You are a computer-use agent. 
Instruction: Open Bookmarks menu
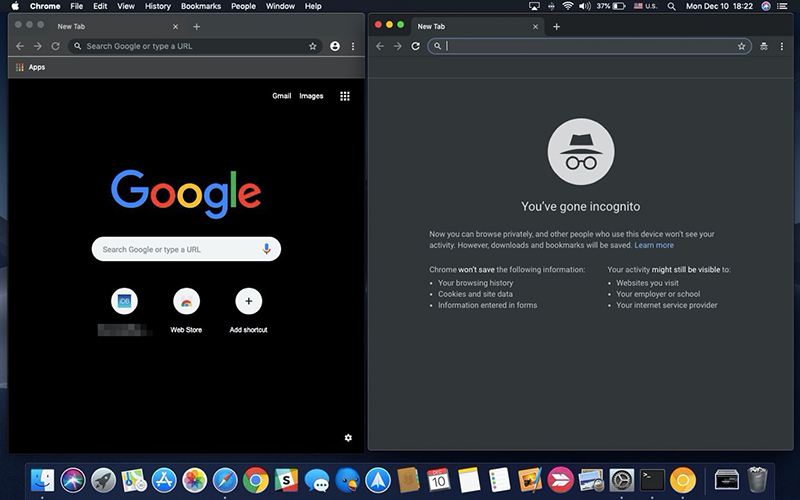pyautogui.click(x=201, y=6)
